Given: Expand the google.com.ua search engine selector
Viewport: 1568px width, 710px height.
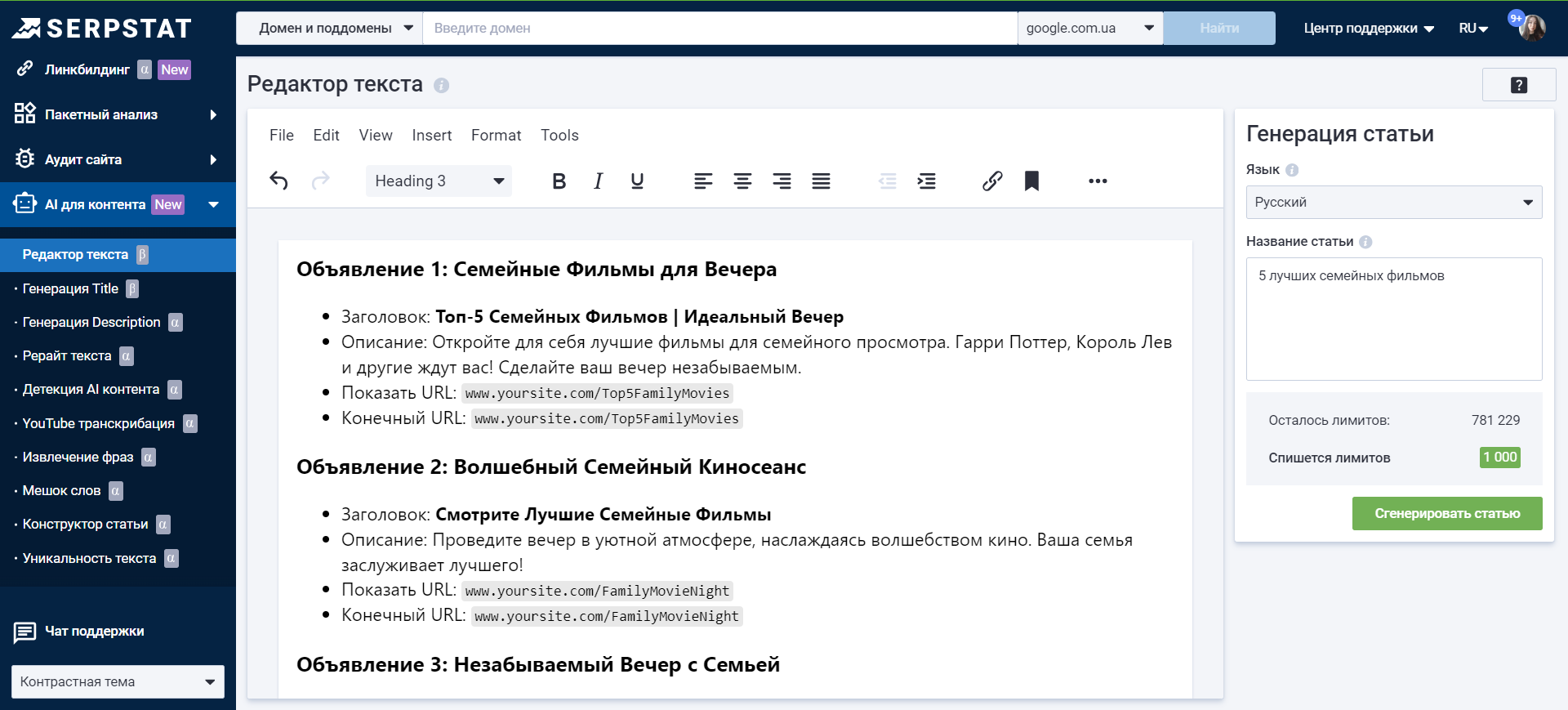Looking at the screenshot, I should 1089,28.
